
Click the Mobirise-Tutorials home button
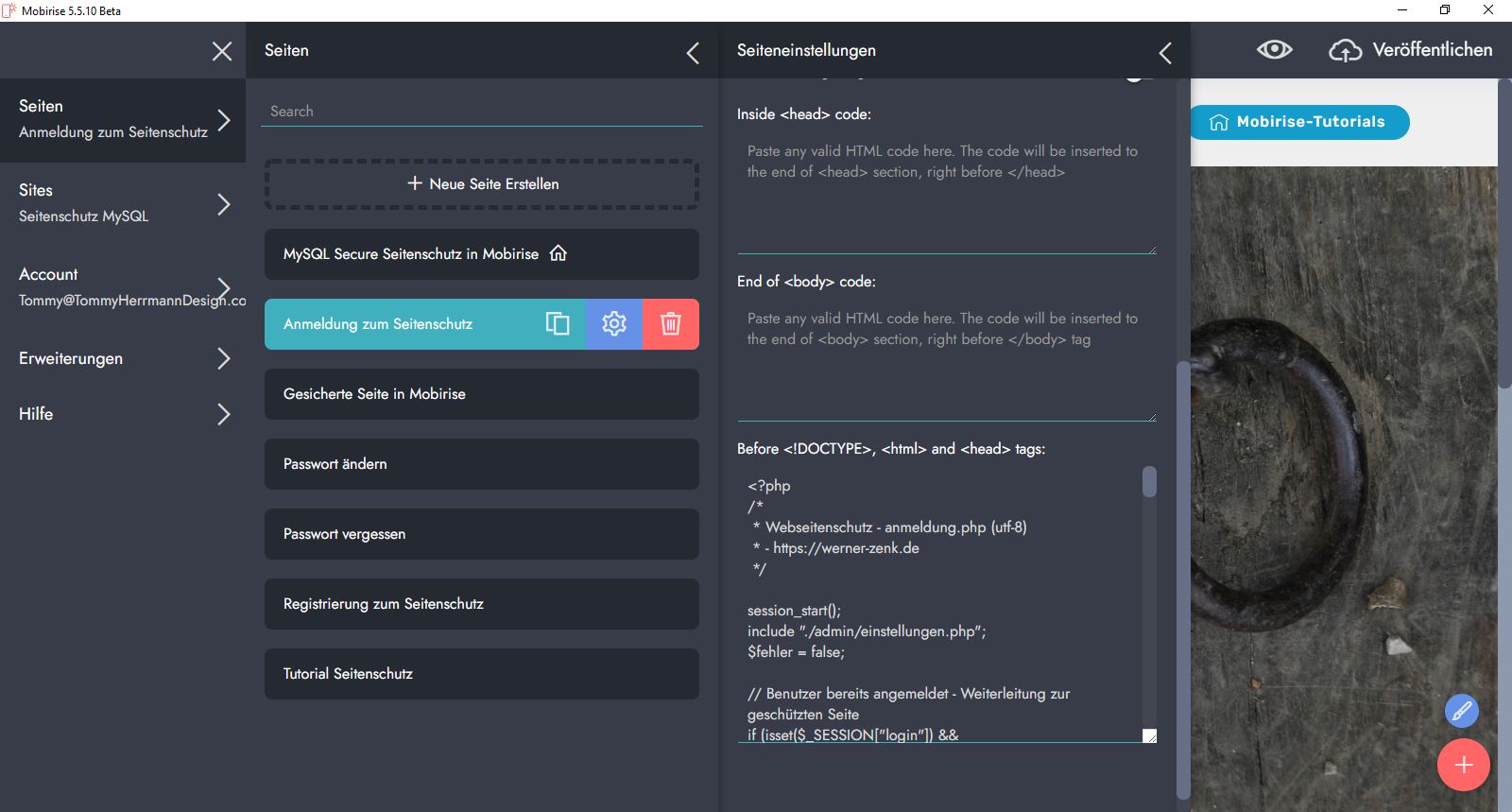(x=1300, y=122)
